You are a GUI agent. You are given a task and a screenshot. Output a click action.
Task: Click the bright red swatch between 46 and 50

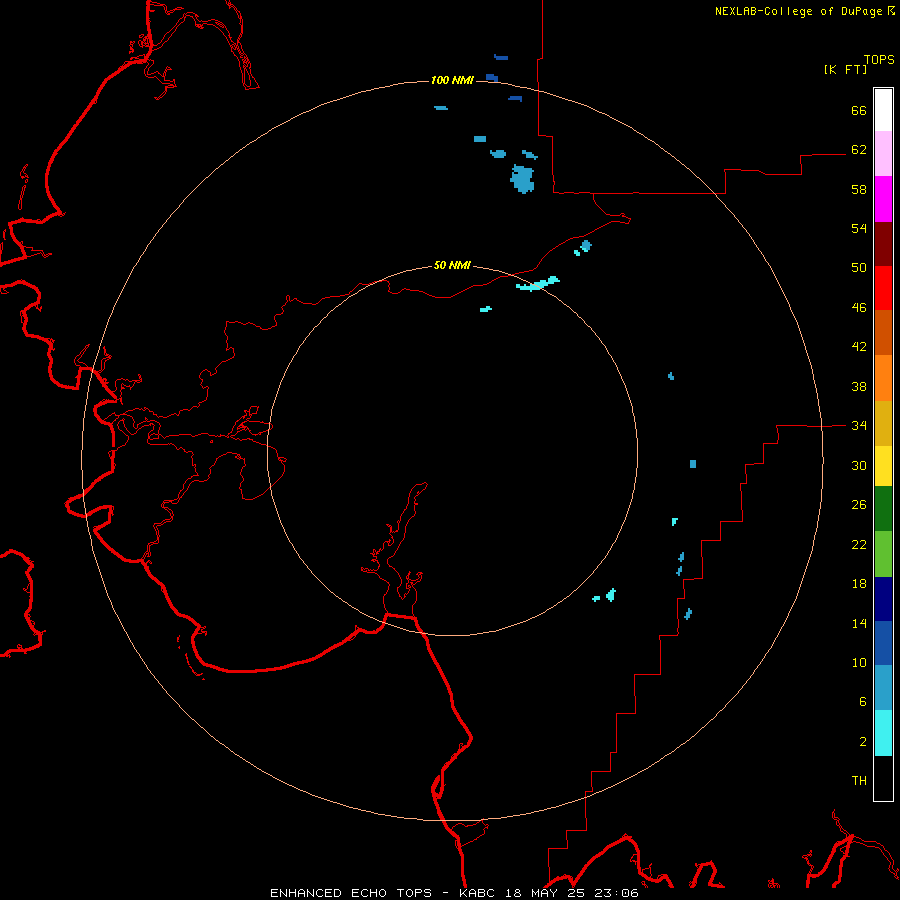click(883, 288)
